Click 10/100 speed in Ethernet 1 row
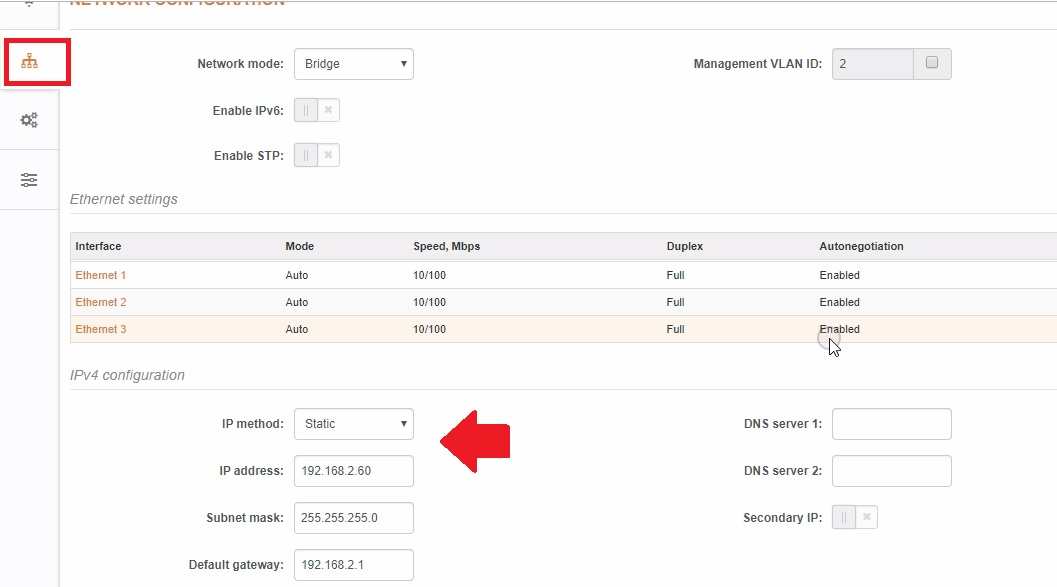This screenshot has height=587, width=1057. (429, 275)
